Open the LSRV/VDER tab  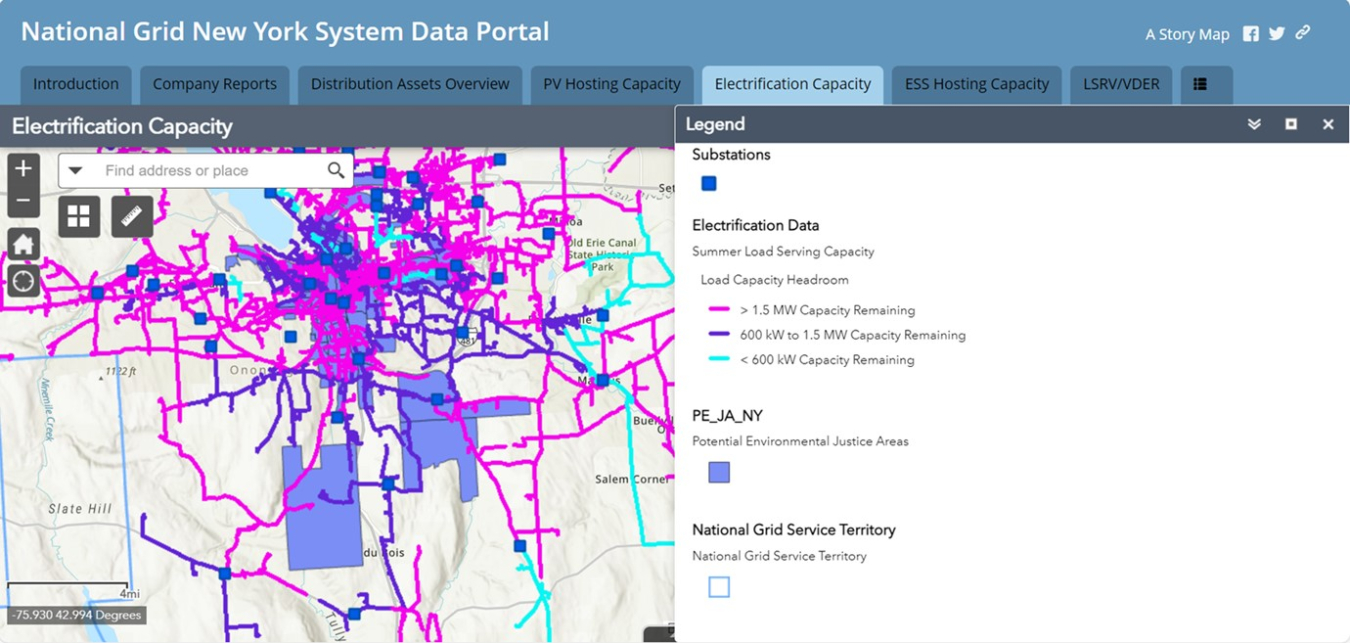click(x=1121, y=85)
